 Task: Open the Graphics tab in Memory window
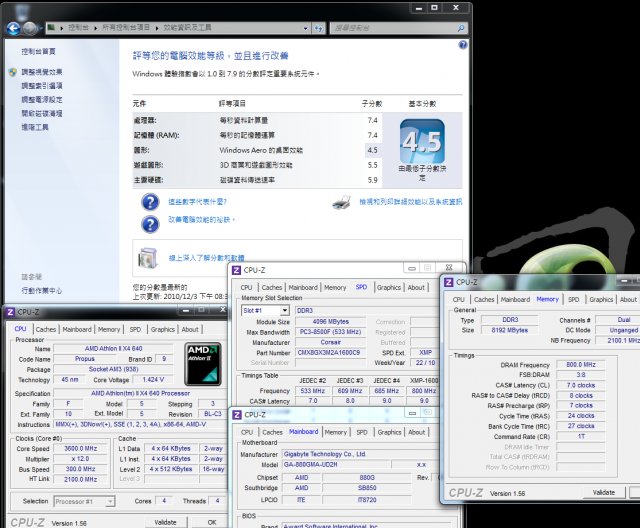pos(601,299)
